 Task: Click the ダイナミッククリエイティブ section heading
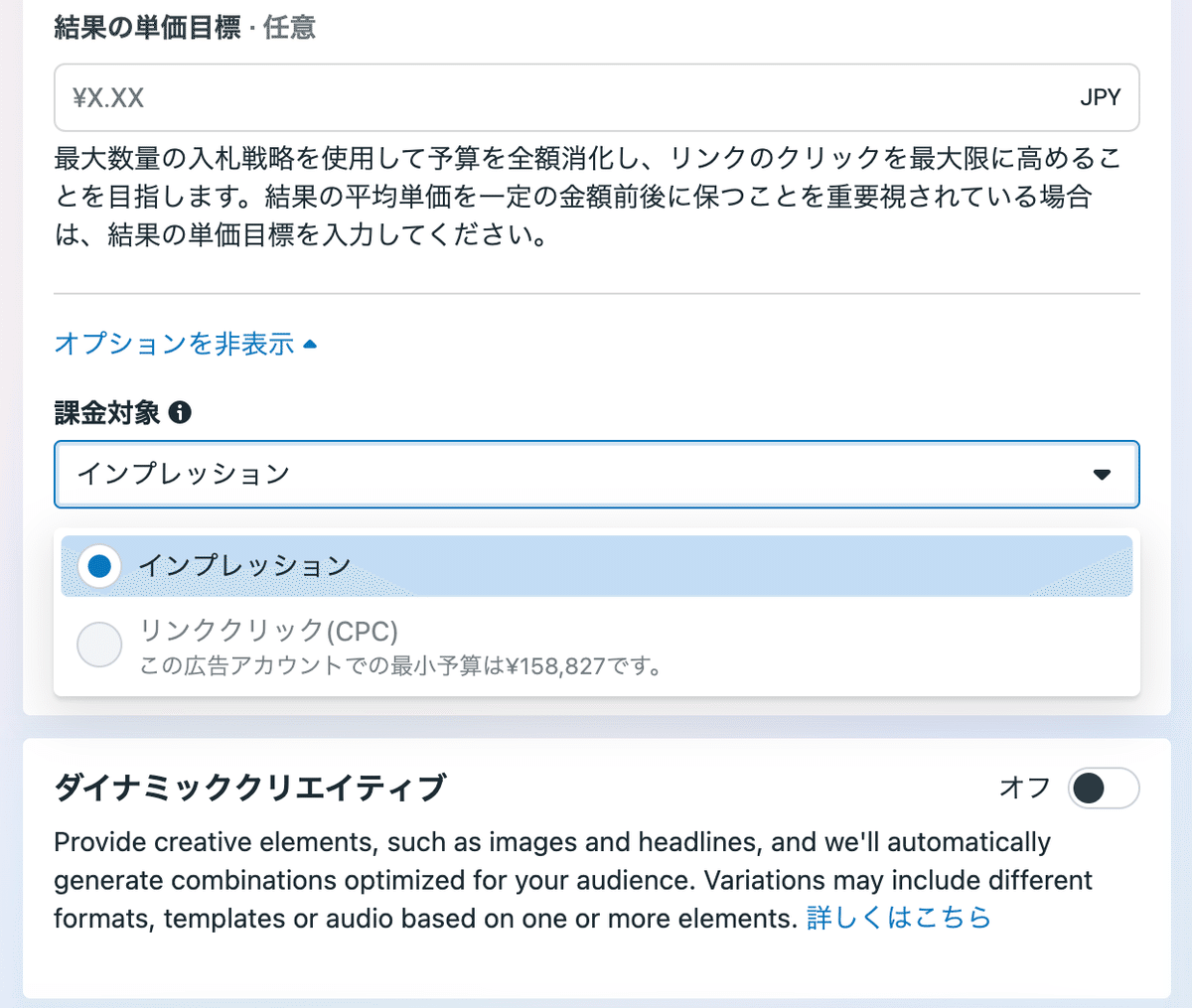pos(249,788)
